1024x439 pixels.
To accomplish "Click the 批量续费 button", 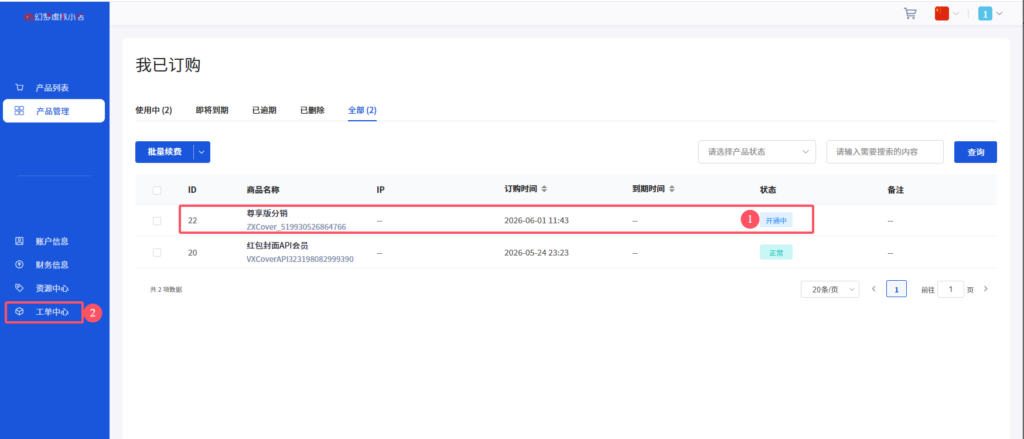I will click(x=165, y=152).
